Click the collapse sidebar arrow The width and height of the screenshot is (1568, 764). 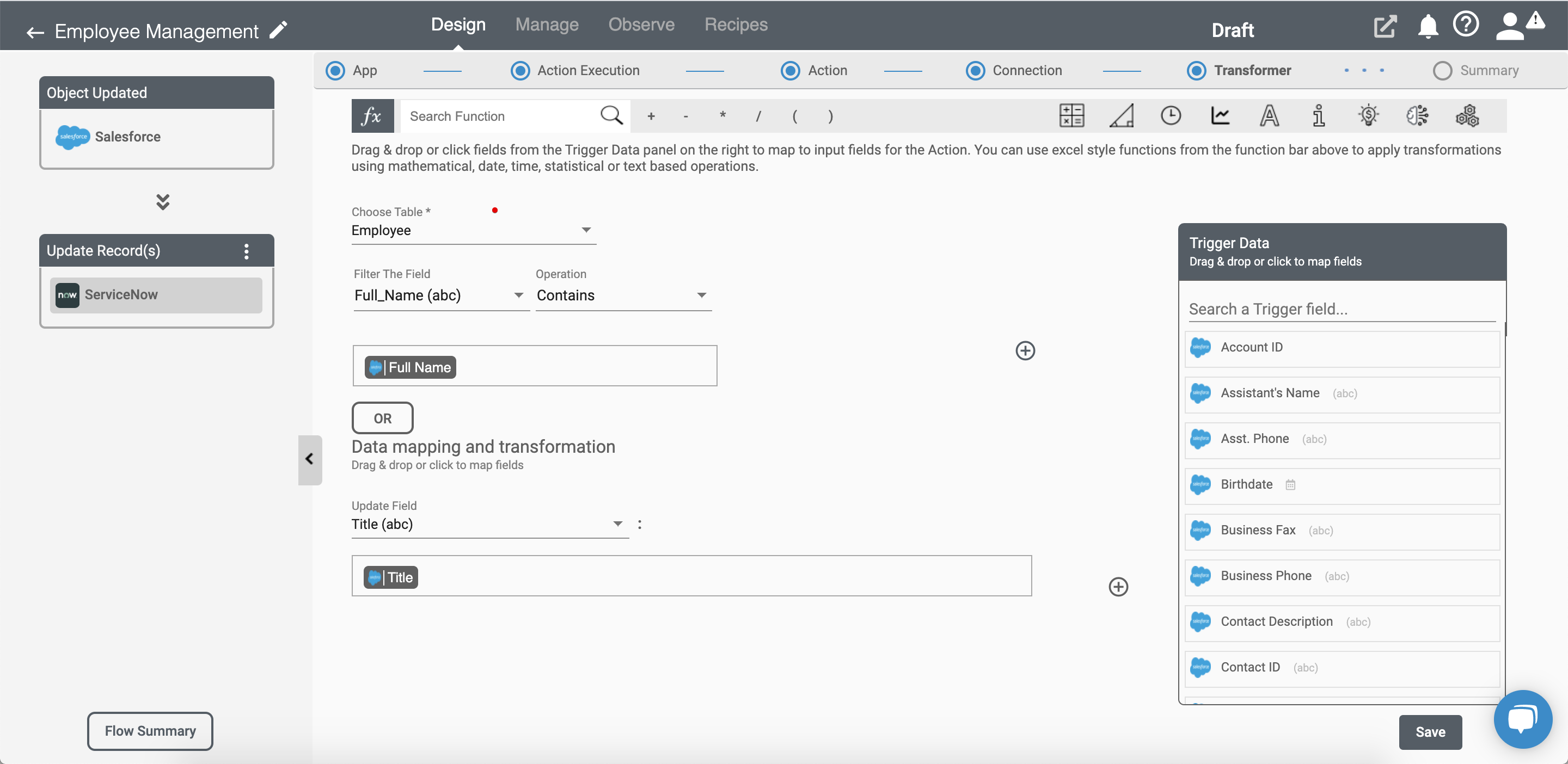click(310, 458)
